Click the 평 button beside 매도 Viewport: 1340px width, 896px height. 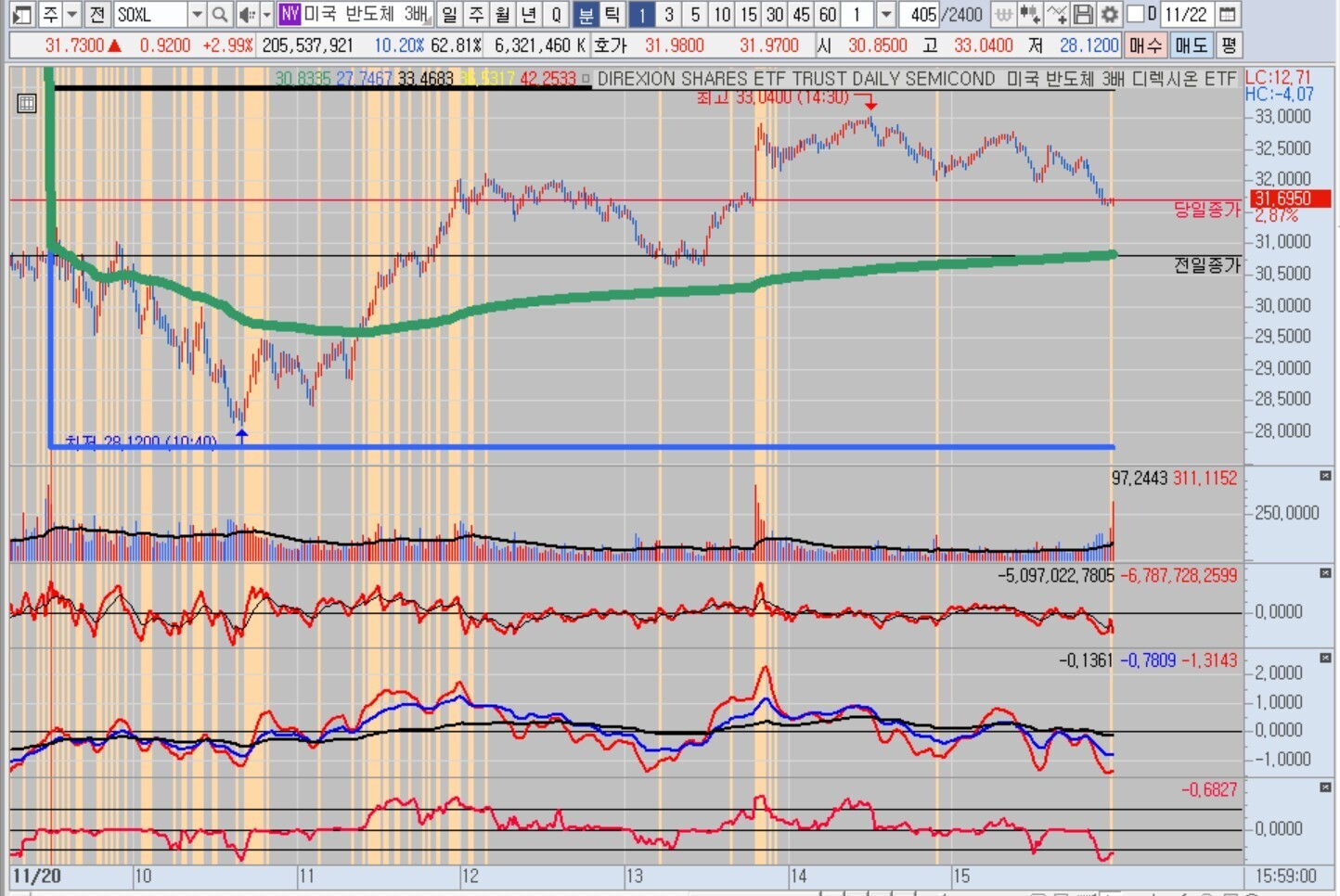(1229, 45)
